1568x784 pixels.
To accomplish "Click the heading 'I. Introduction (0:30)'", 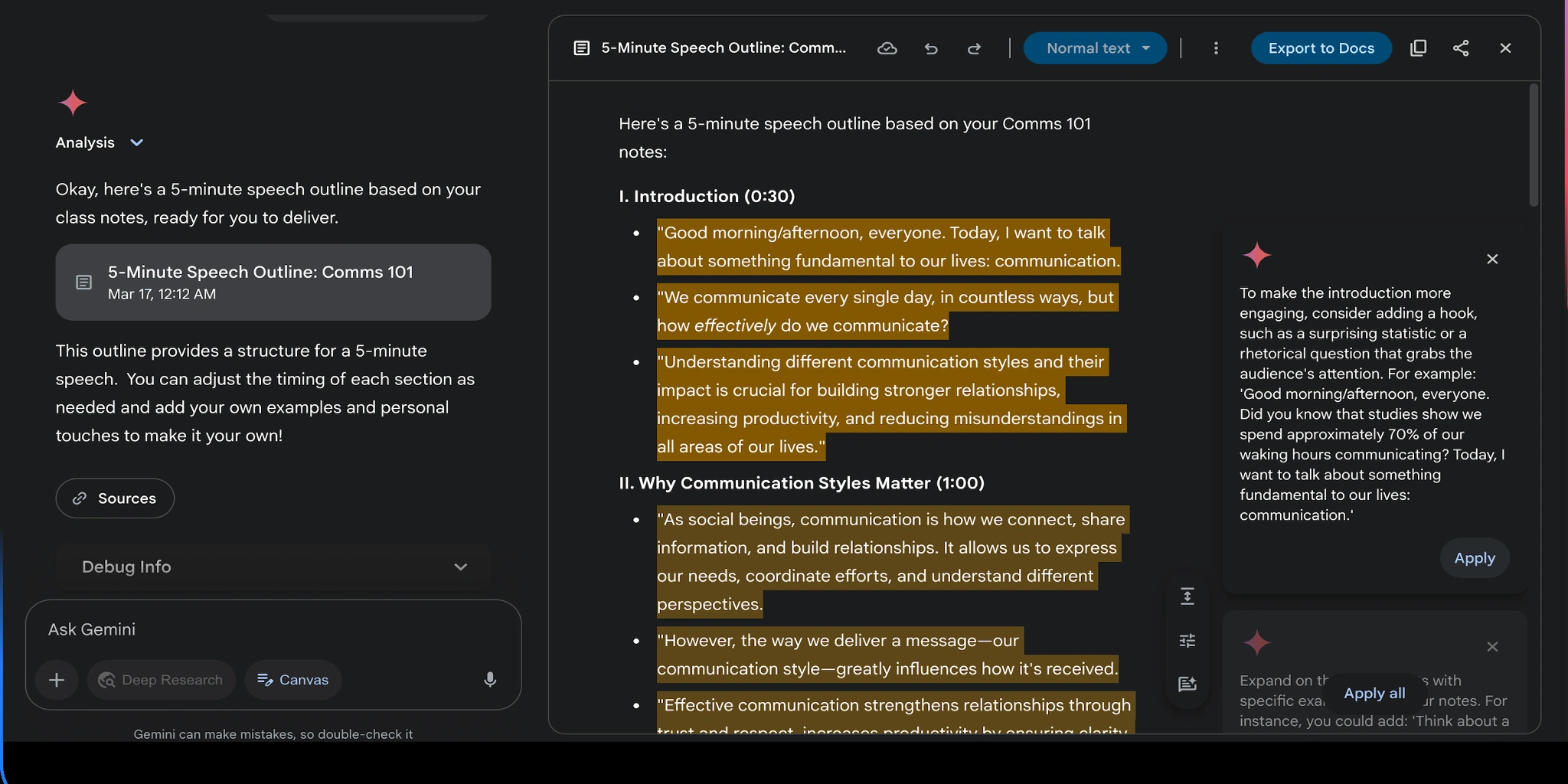I will 707,196.
